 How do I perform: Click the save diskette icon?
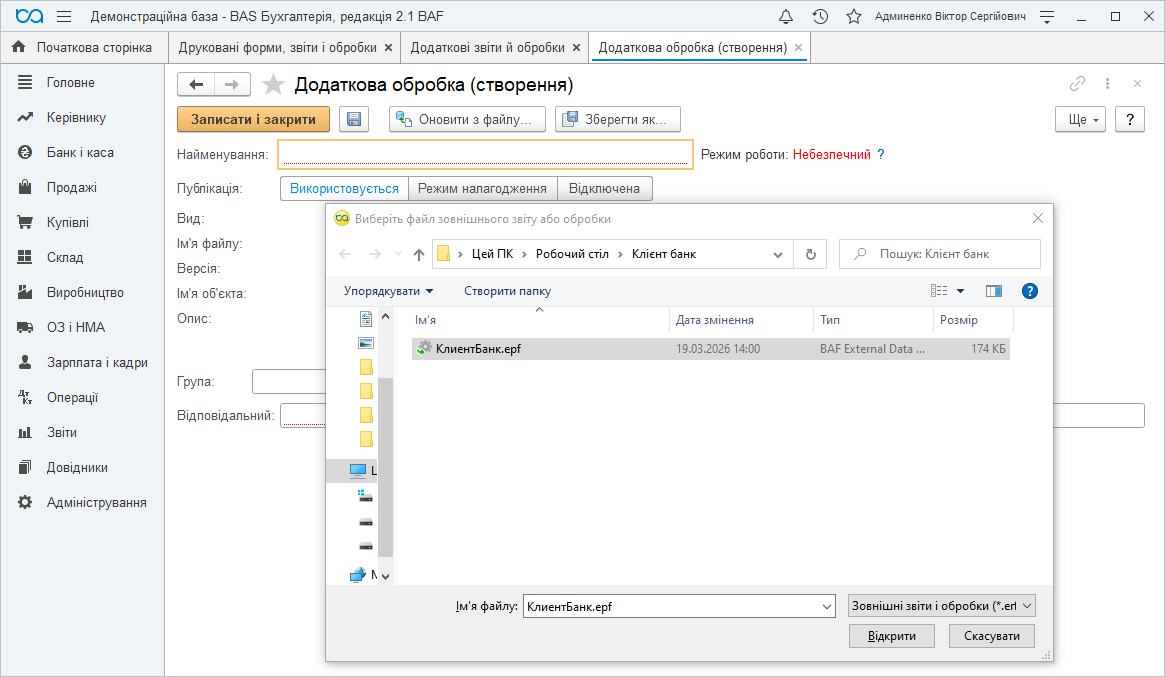tap(354, 119)
